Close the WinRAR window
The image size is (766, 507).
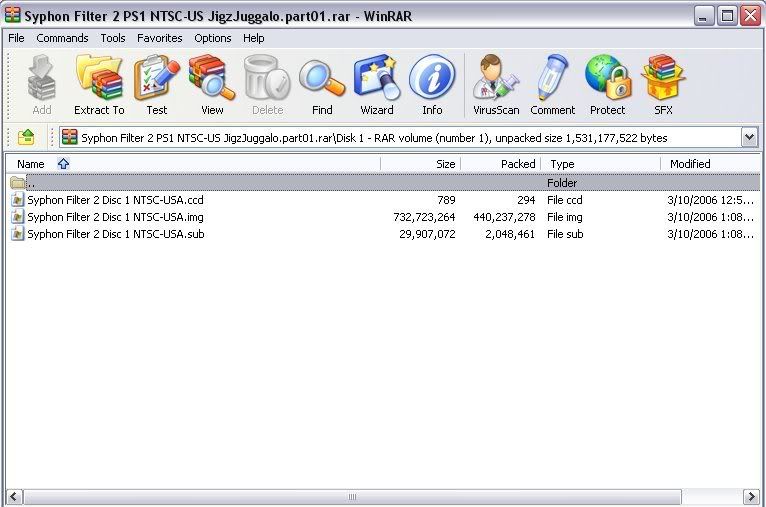click(x=750, y=16)
